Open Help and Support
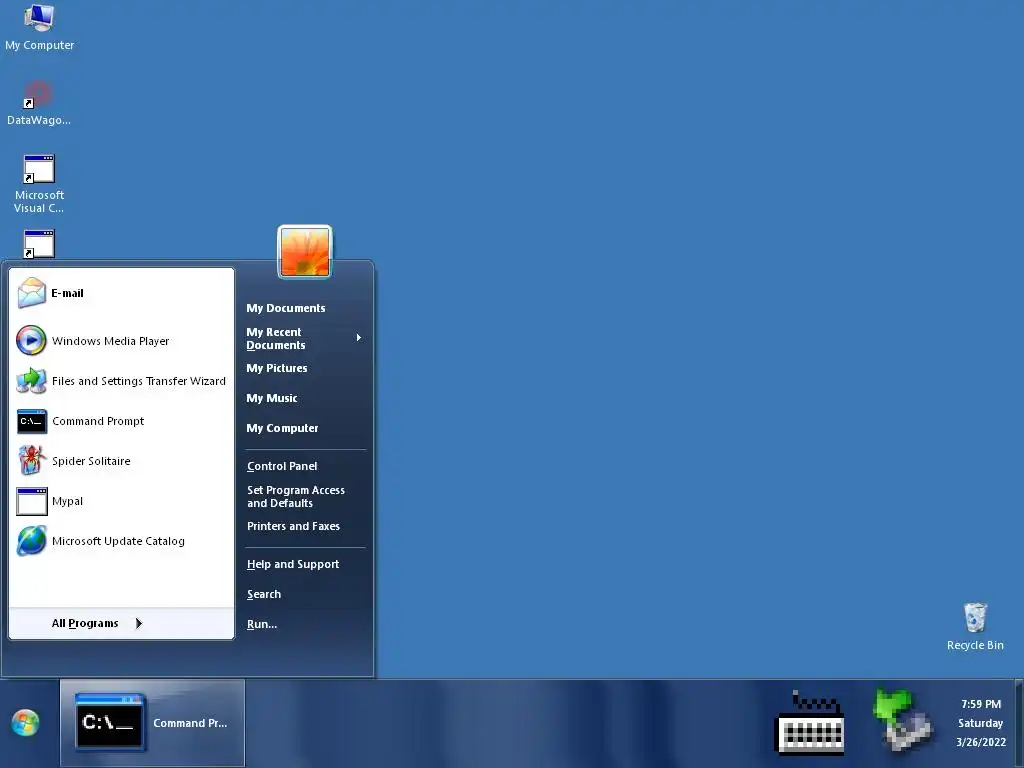This screenshot has height=768, width=1024. click(x=293, y=564)
